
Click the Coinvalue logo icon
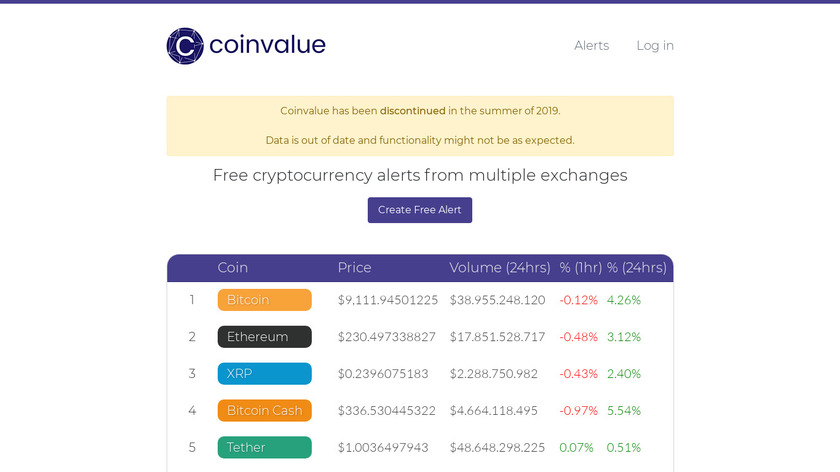[185, 46]
